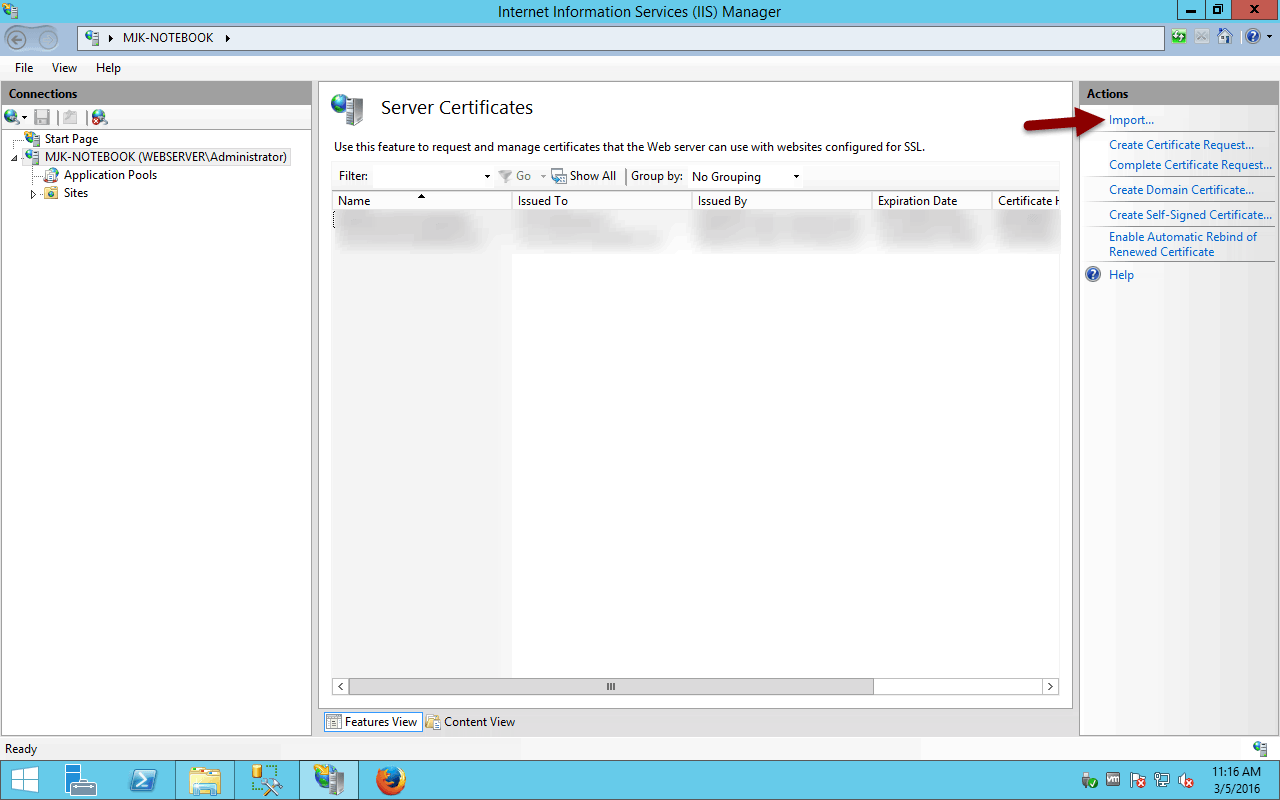
Task: Expand the Sites tree node
Action: coord(33,194)
